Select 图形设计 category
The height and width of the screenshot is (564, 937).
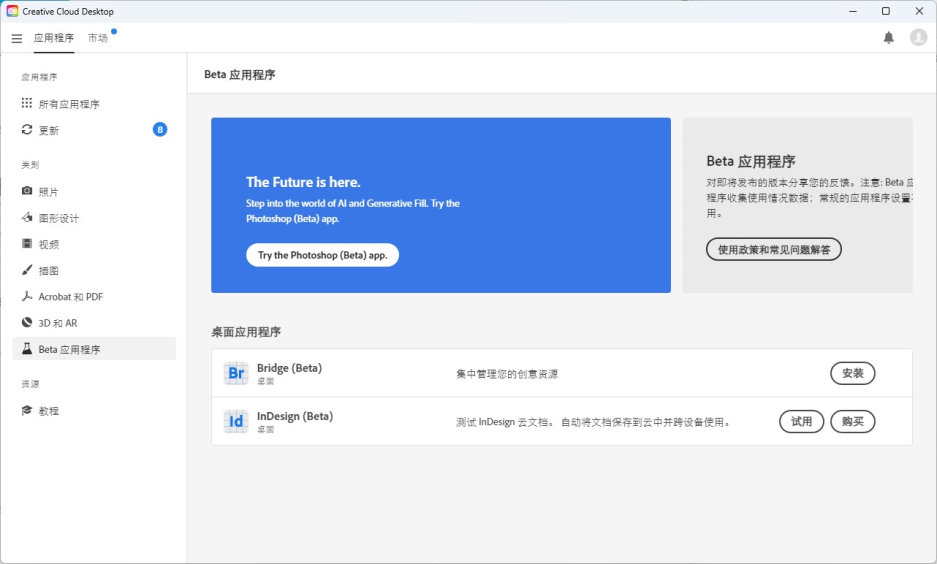pyautogui.click(x=58, y=218)
